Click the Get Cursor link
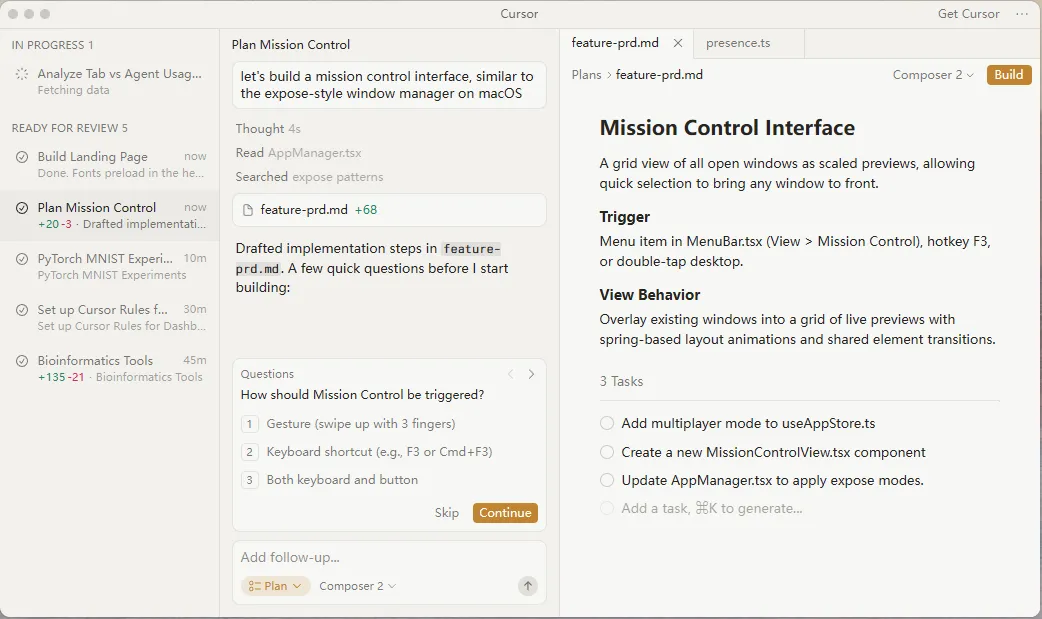Screen dimensions: 1042x619 tap(968, 14)
